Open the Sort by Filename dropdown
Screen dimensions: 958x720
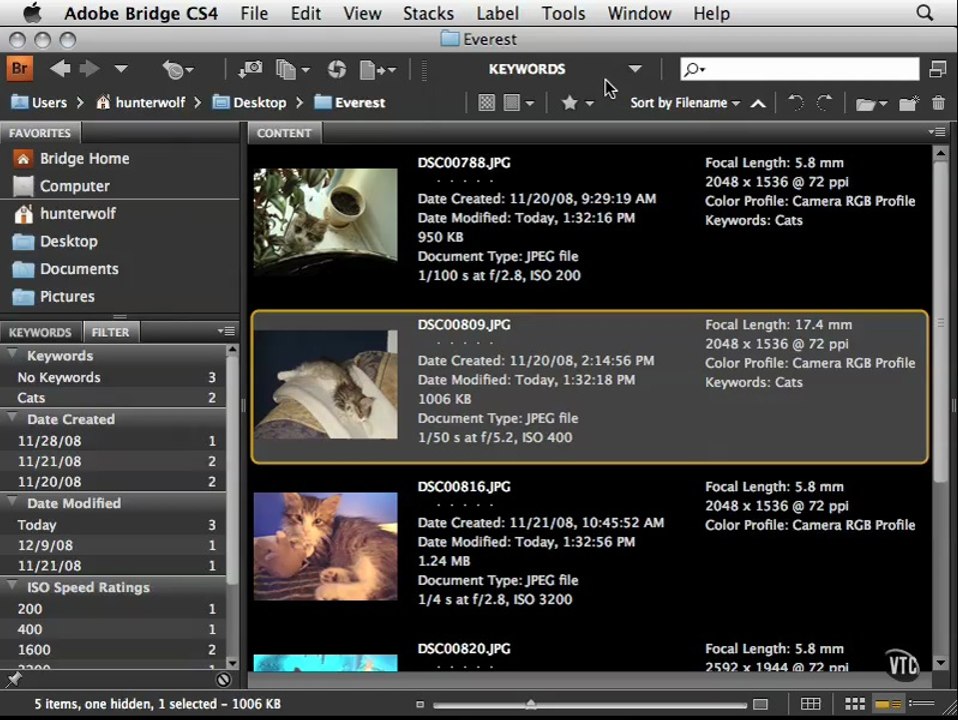[685, 103]
